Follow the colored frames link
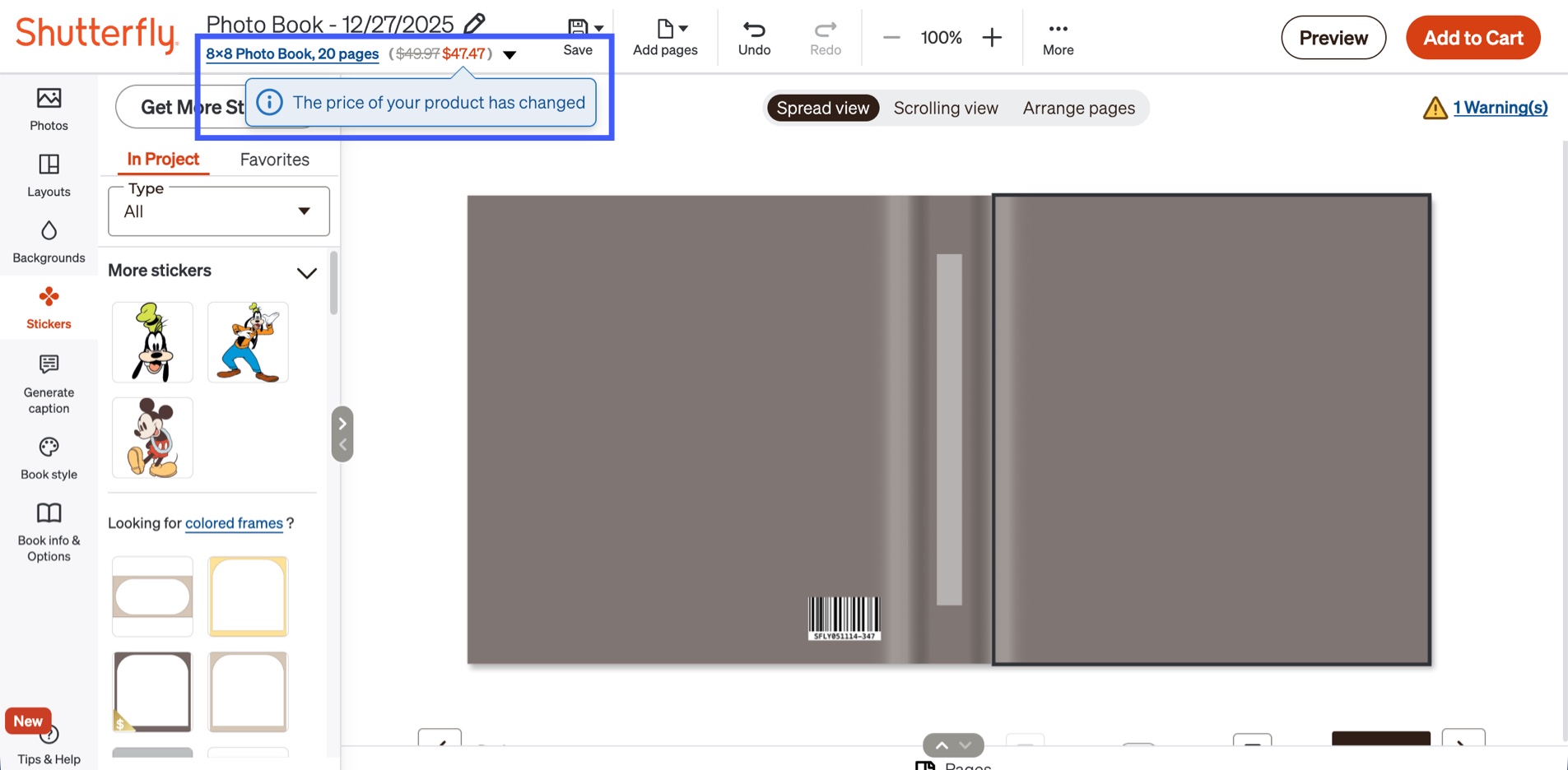The image size is (1568, 770). [x=234, y=523]
